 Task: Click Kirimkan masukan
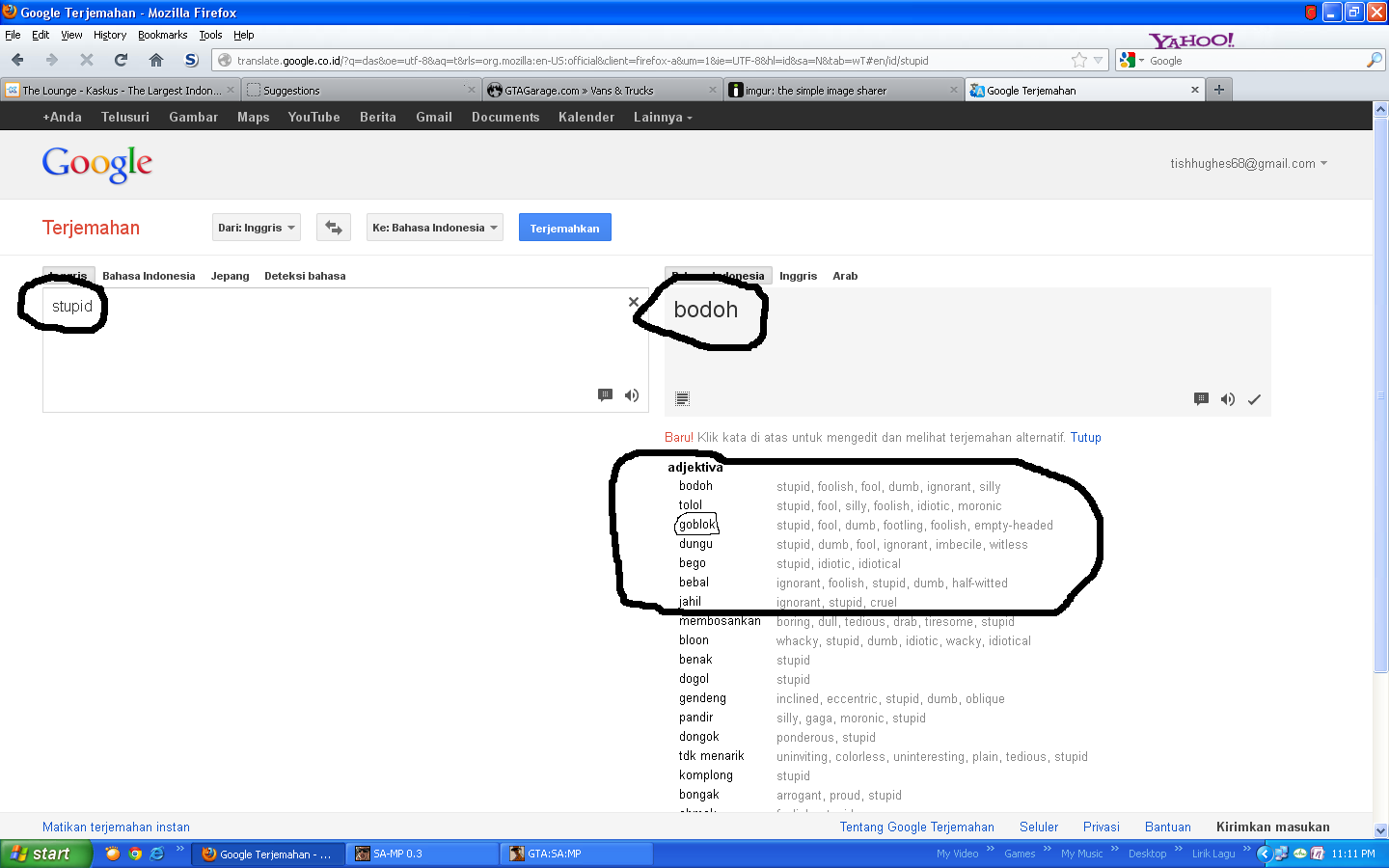coord(1272,827)
